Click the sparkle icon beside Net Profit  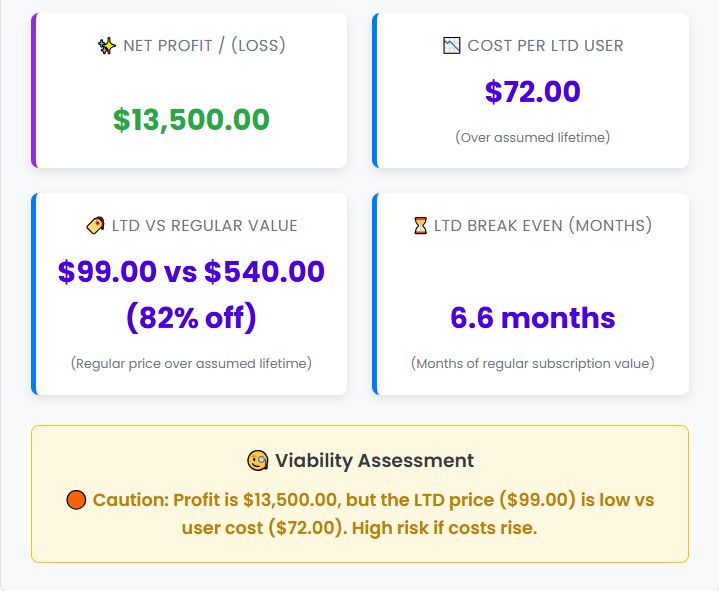click(106, 46)
